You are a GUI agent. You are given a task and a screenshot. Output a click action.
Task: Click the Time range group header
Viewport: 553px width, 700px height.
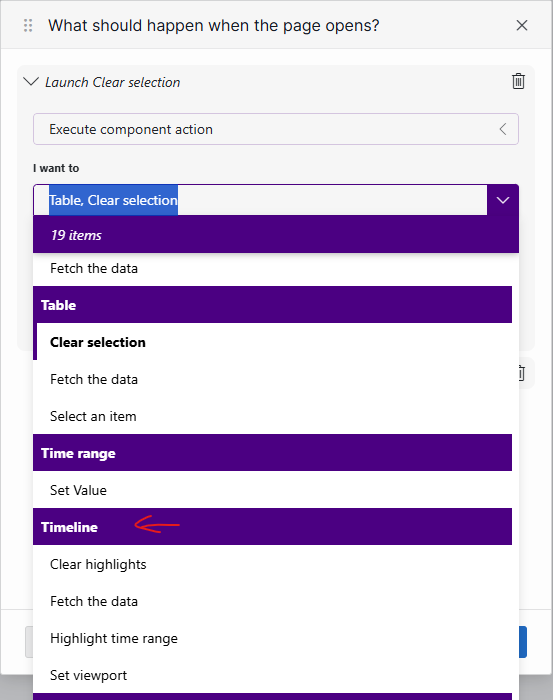272,453
